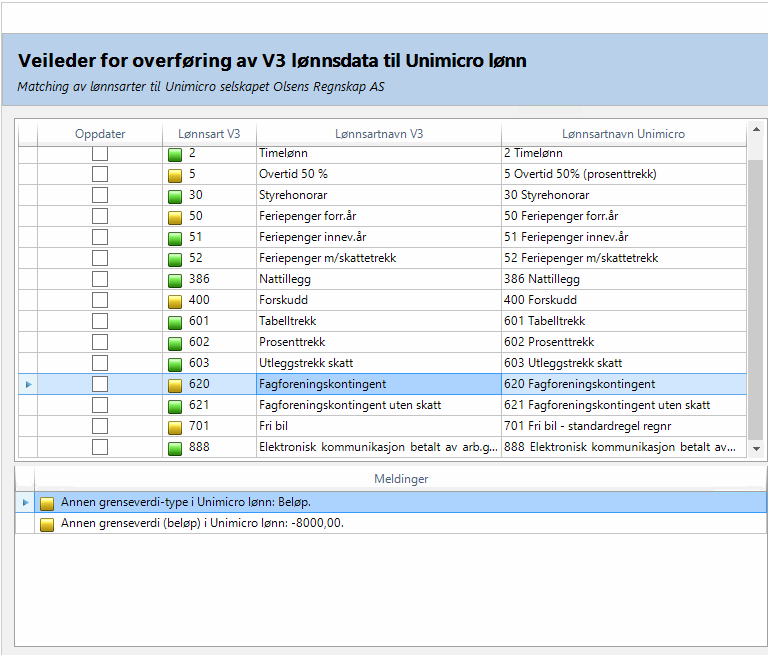
Task: Sort by Lønnsartnavn Unimicro column header
Action: coord(623,133)
